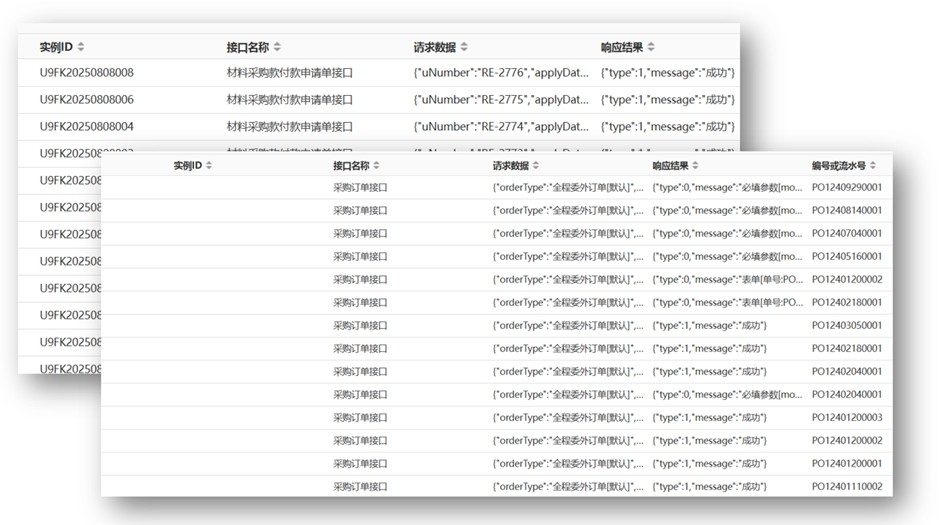This screenshot has width=940, height=525.
Task: Click 必填参数 error response in row PO12409290001
Action: click(727, 188)
